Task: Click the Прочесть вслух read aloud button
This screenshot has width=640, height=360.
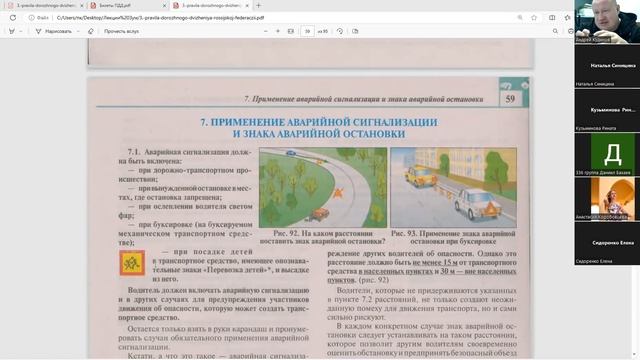Action: (x=121, y=31)
